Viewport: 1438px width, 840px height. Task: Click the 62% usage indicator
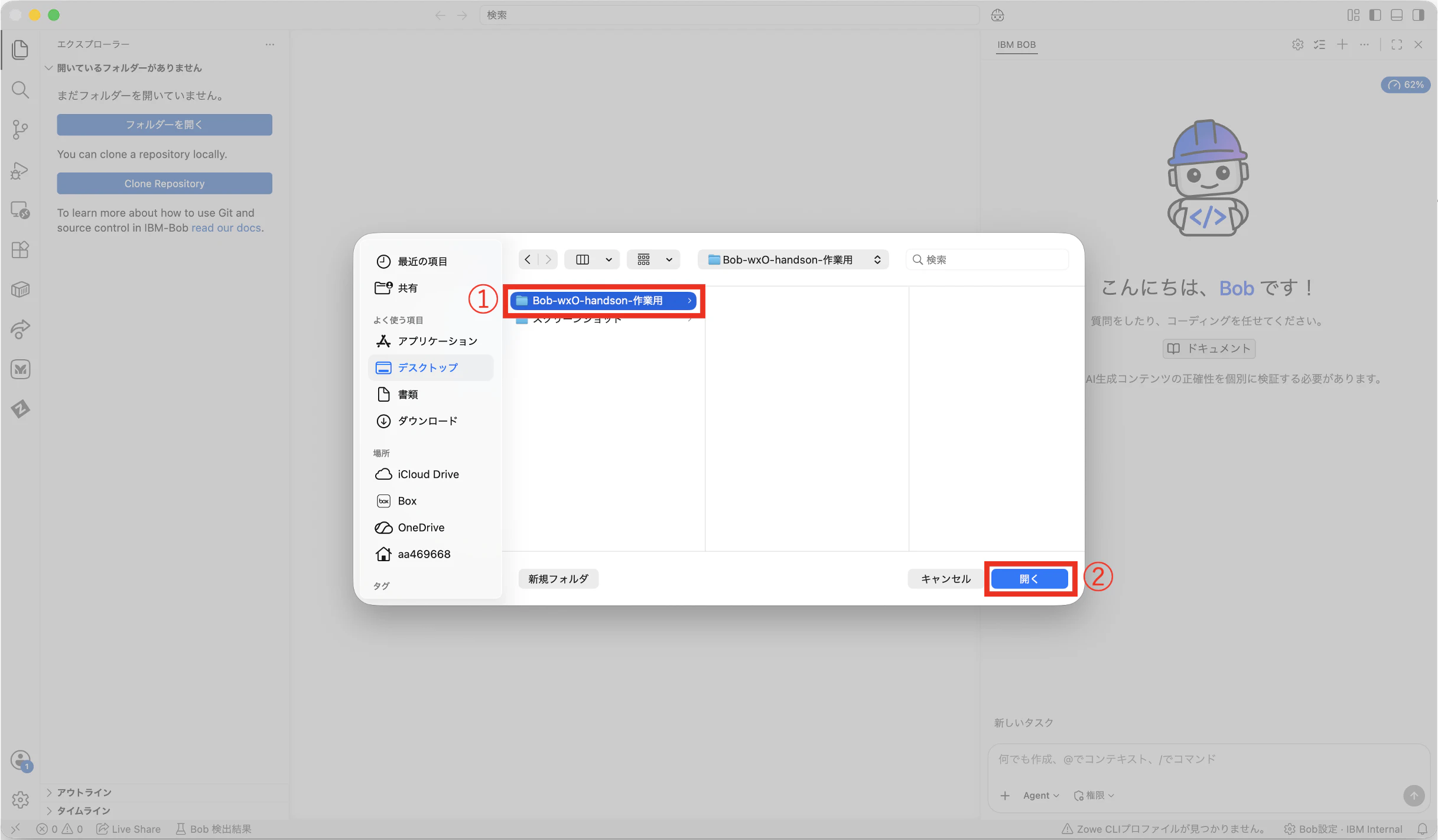point(1406,85)
